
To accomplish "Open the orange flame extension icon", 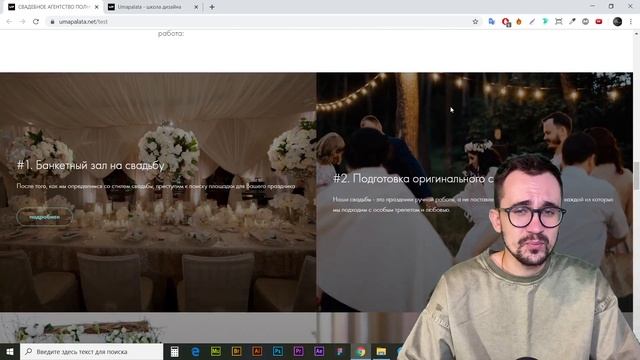I will pos(519,22).
